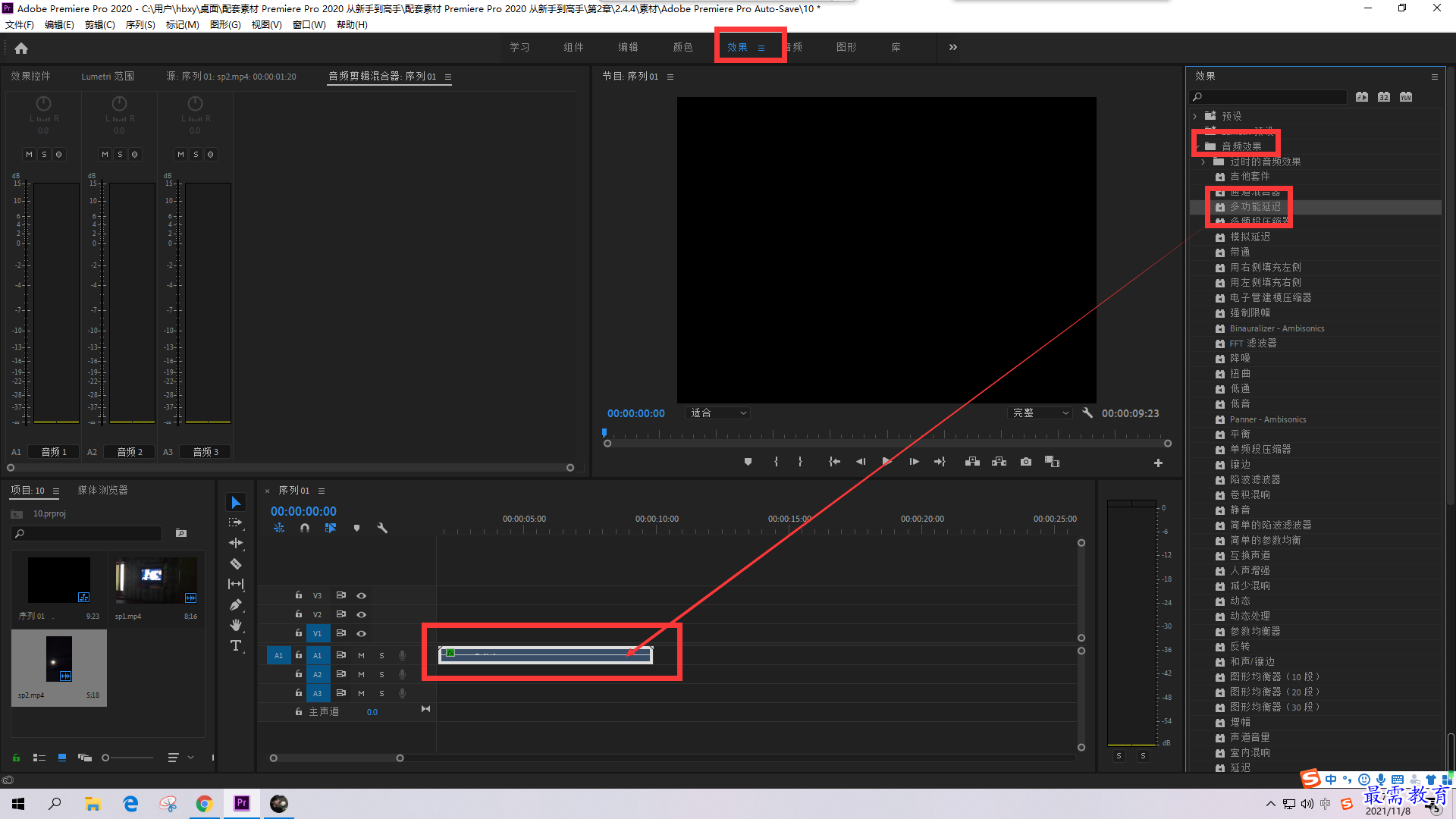Export frame with camera icon

coord(1026,462)
